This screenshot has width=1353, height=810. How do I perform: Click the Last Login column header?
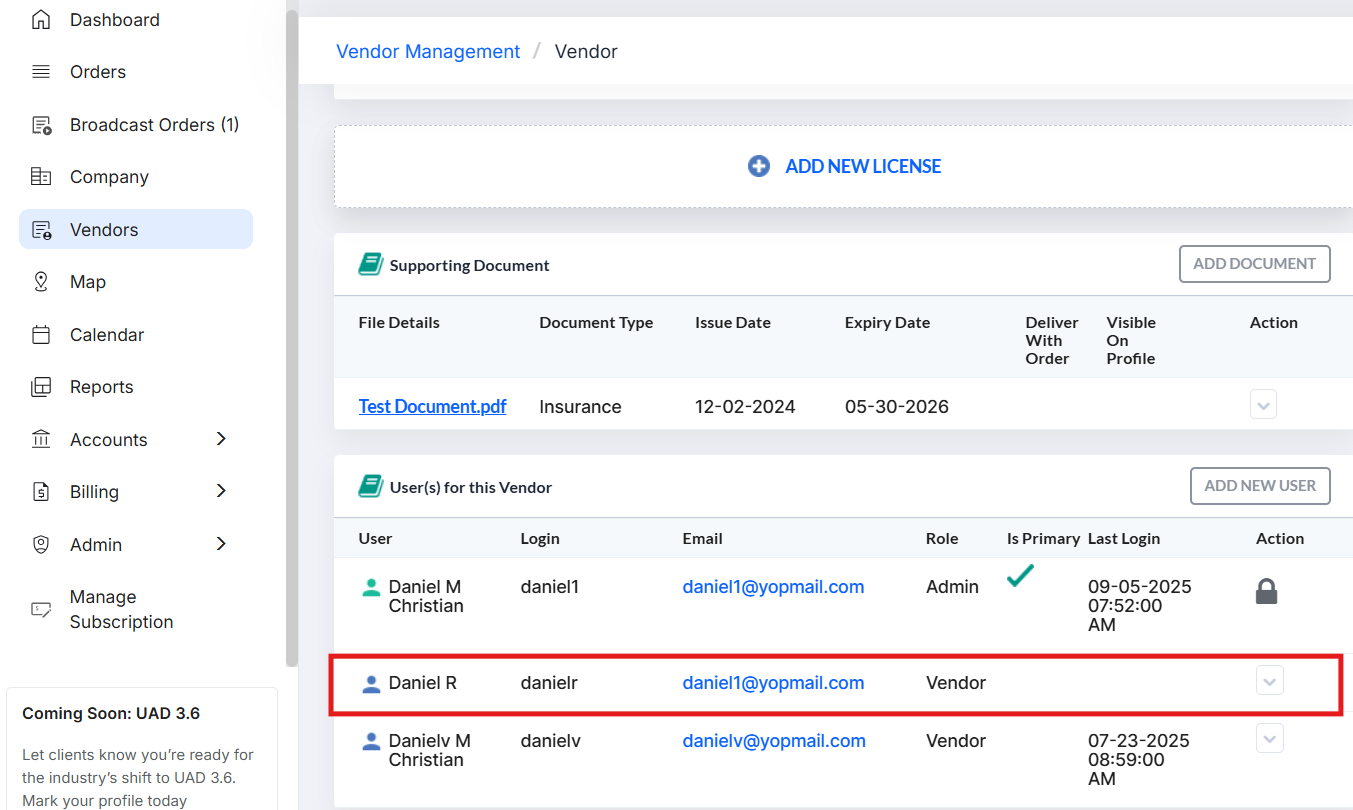click(1124, 538)
